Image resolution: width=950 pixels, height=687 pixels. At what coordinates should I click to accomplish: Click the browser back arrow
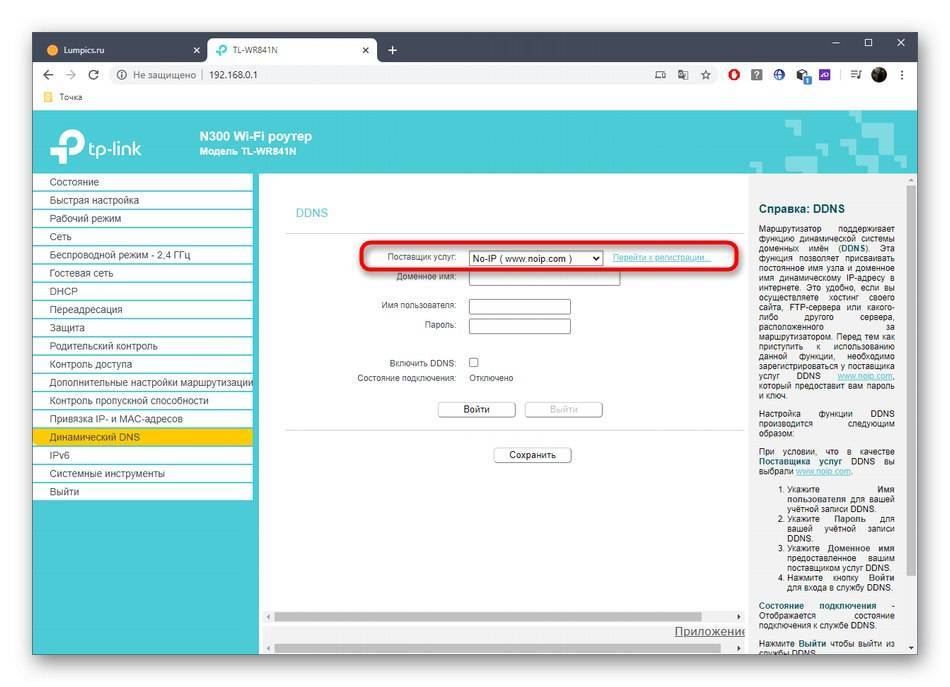click(x=48, y=75)
